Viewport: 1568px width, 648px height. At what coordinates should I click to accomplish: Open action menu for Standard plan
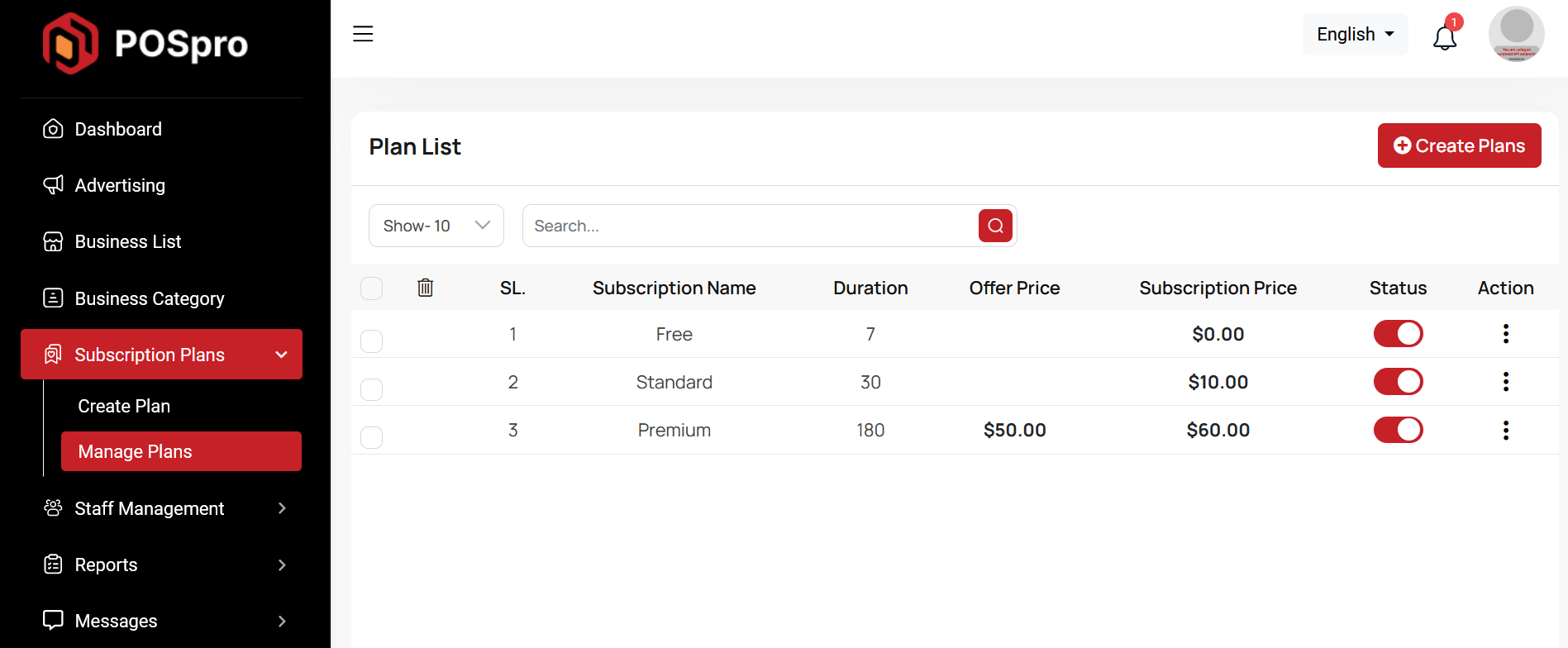coord(1505,382)
